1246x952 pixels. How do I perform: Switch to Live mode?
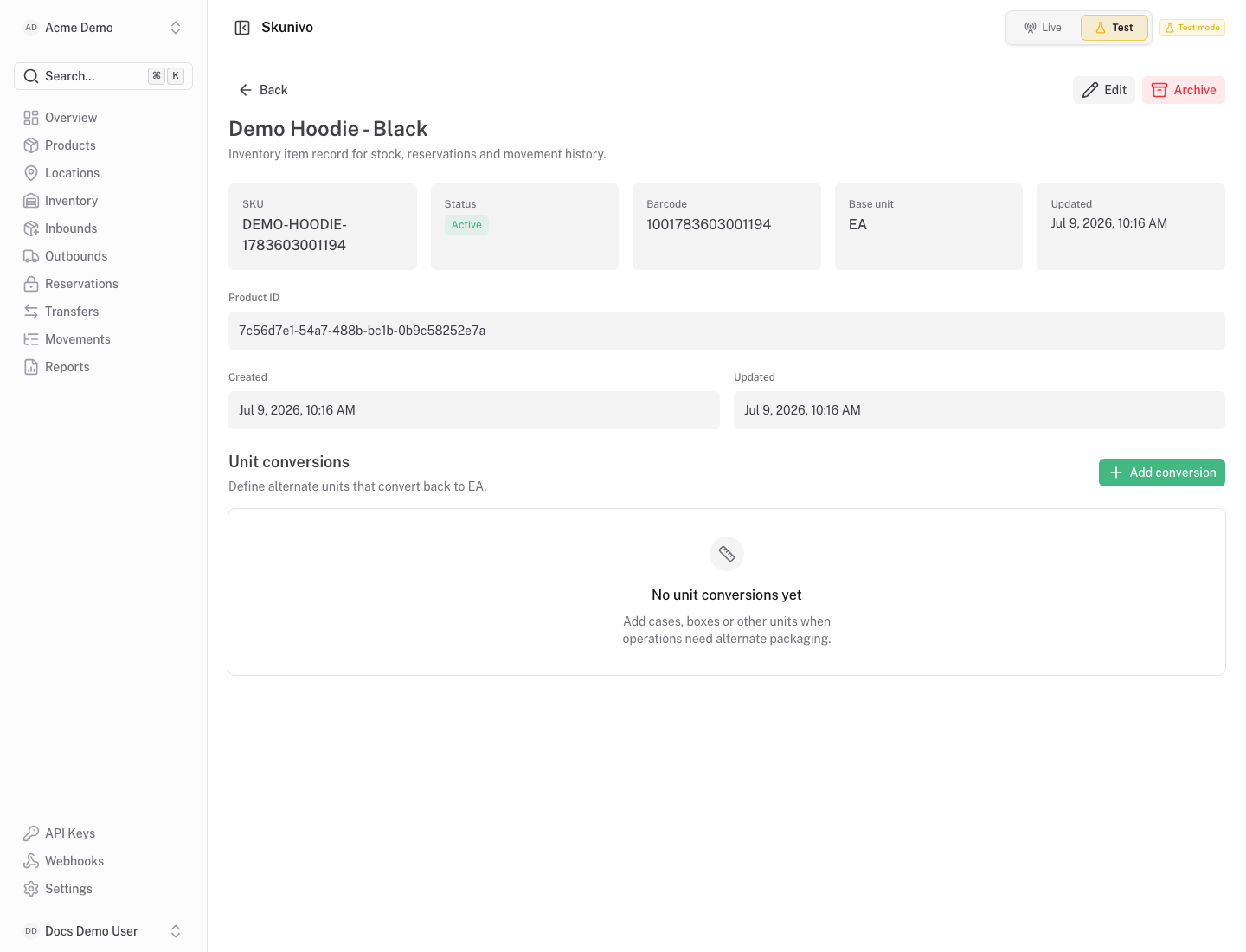[x=1044, y=28]
